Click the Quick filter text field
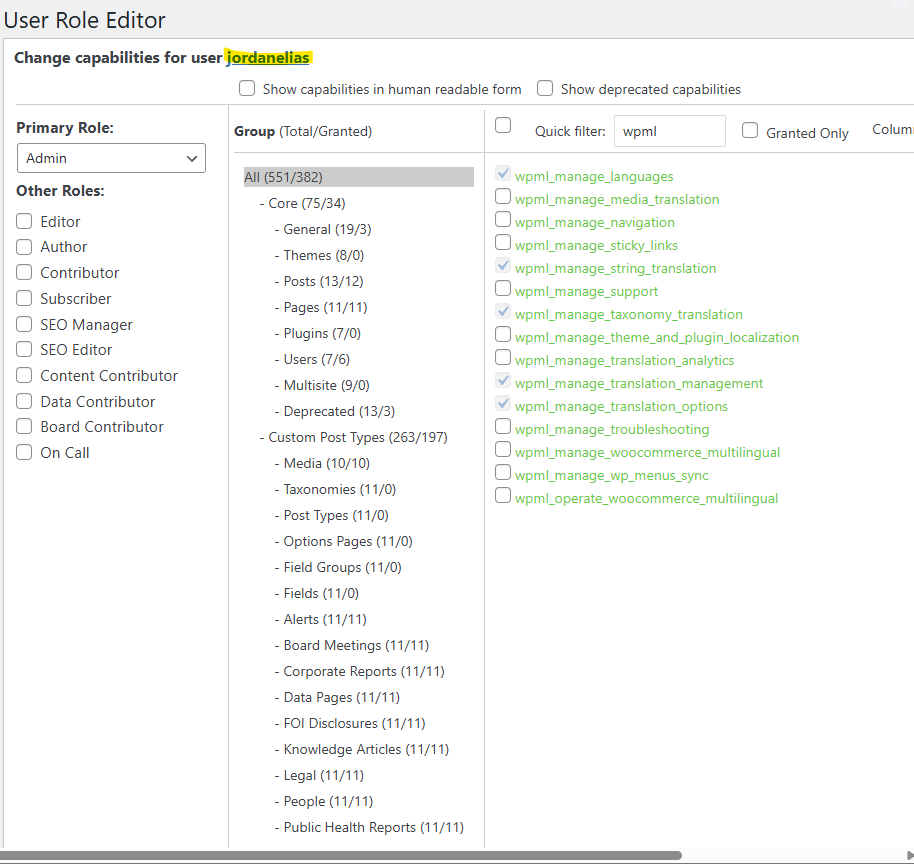The image size is (914, 864). (669, 131)
